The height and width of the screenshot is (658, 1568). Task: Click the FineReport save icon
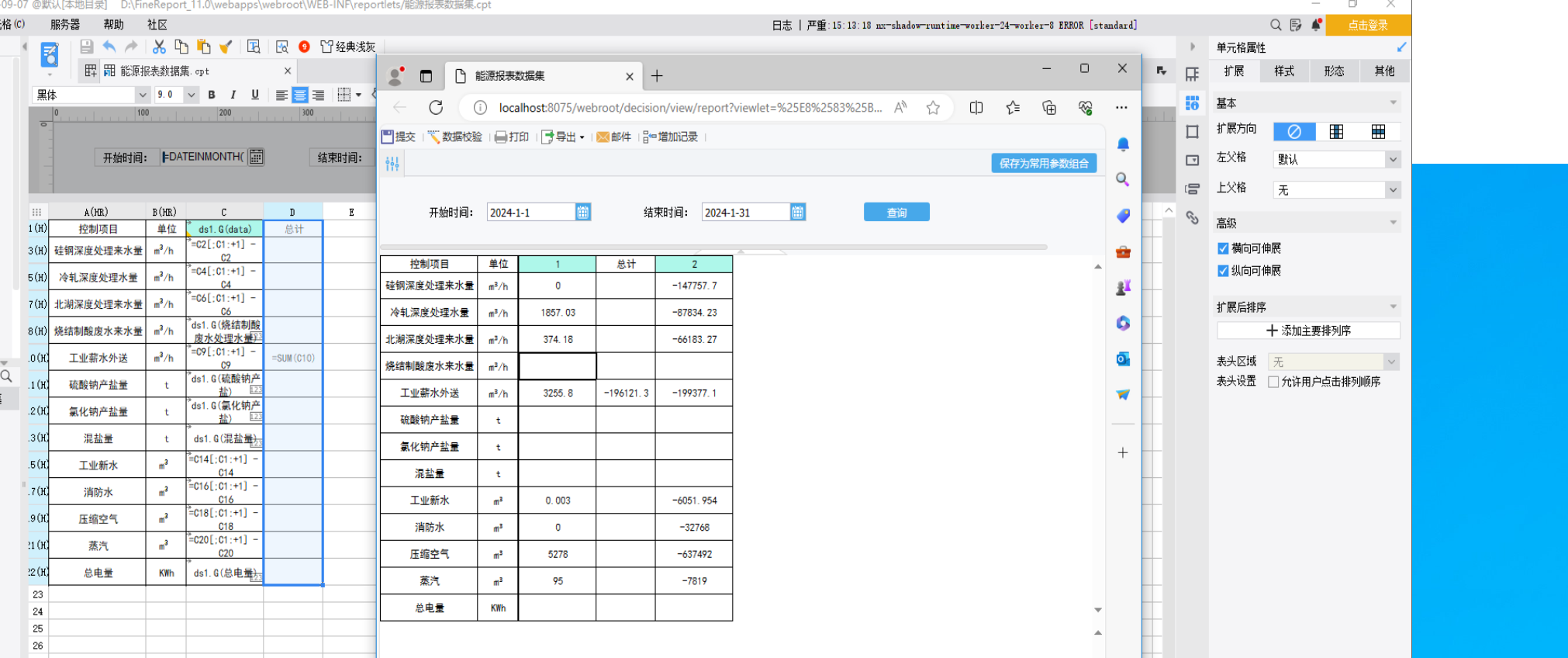[86, 47]
